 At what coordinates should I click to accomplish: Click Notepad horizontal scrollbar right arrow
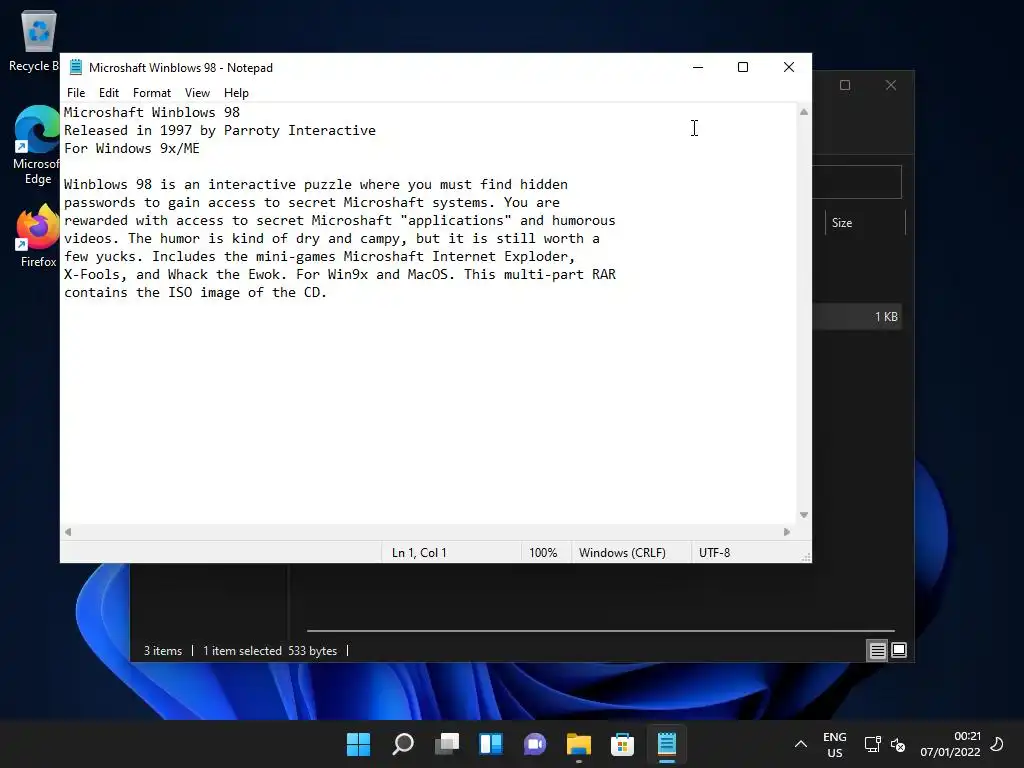(x=787, y=532)
